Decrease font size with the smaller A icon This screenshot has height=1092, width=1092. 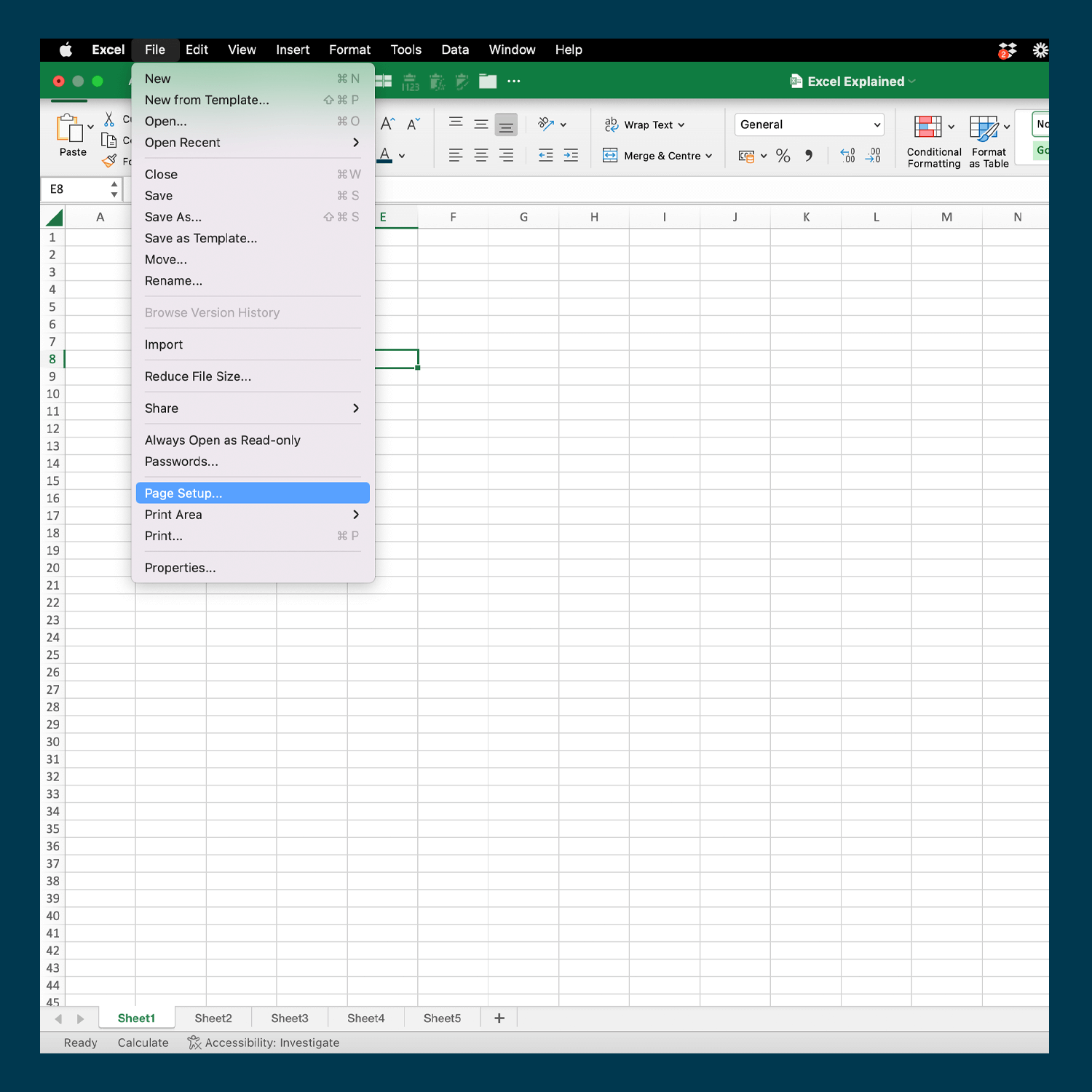tap(413, 124)
